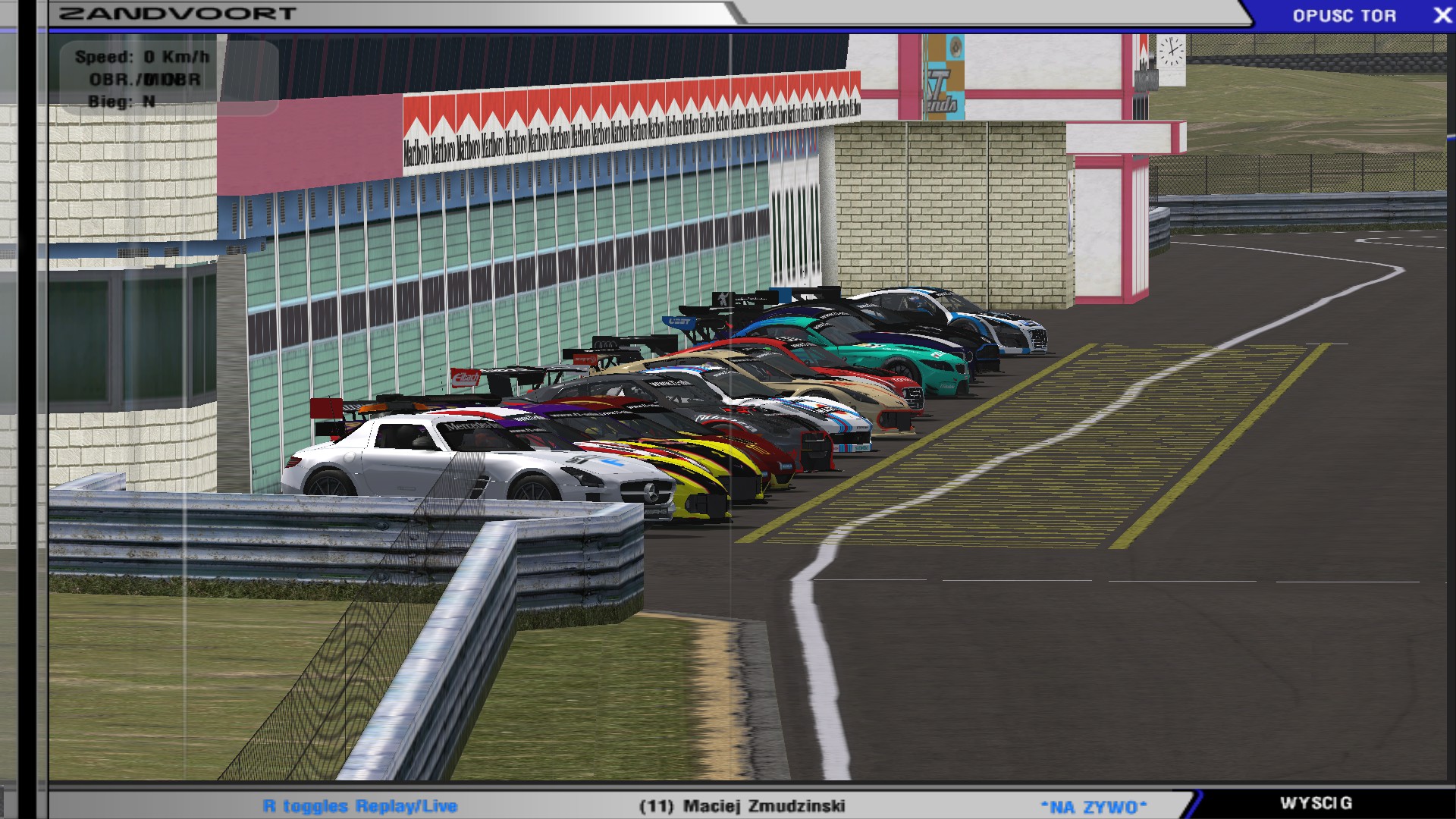The image size is (1456, 819).
Task: Click the clock on the control tower
Action: coord(1170,52)
